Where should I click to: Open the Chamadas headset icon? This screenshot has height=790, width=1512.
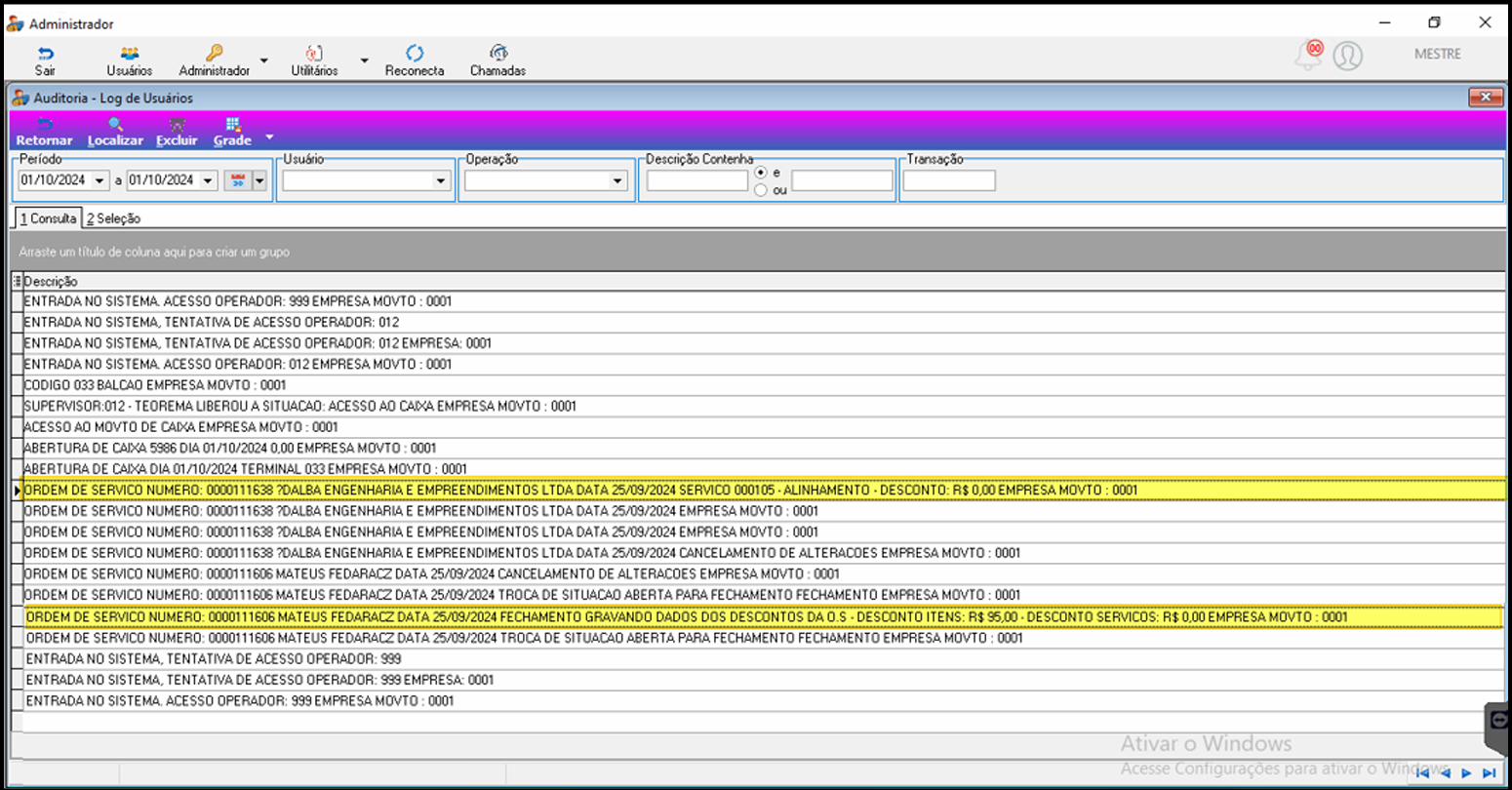point(498,54)
